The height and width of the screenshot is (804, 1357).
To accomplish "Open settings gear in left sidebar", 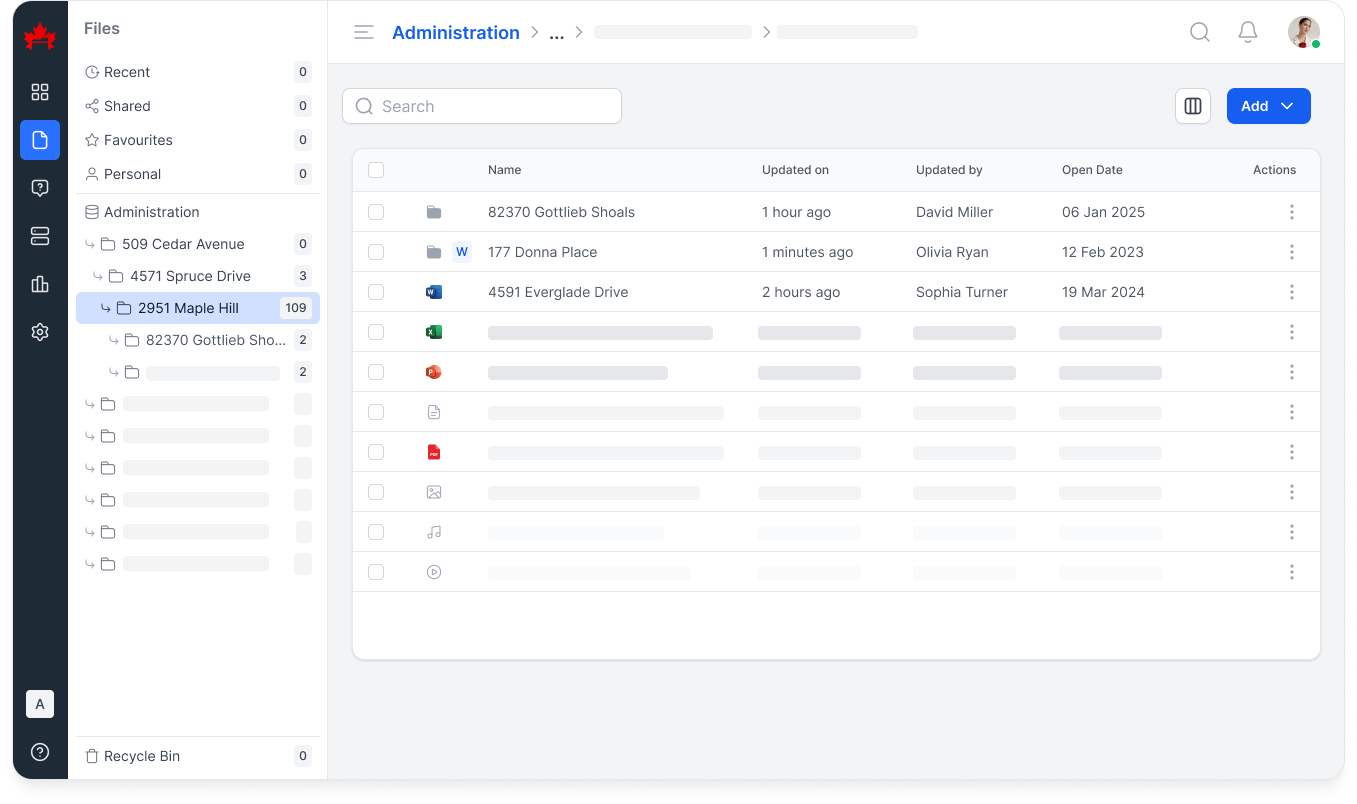I will point(40,332).
